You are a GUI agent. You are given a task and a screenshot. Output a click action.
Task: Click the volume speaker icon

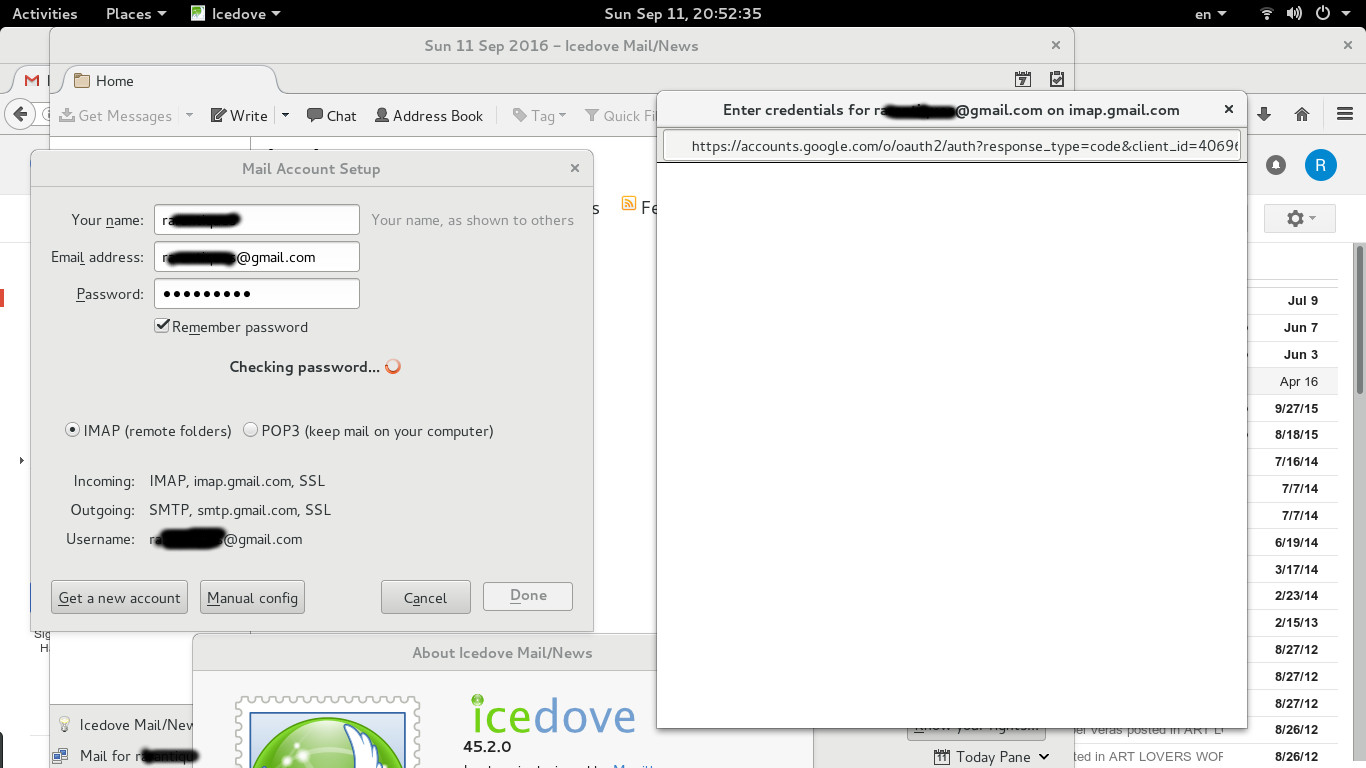coord(1294,14)
